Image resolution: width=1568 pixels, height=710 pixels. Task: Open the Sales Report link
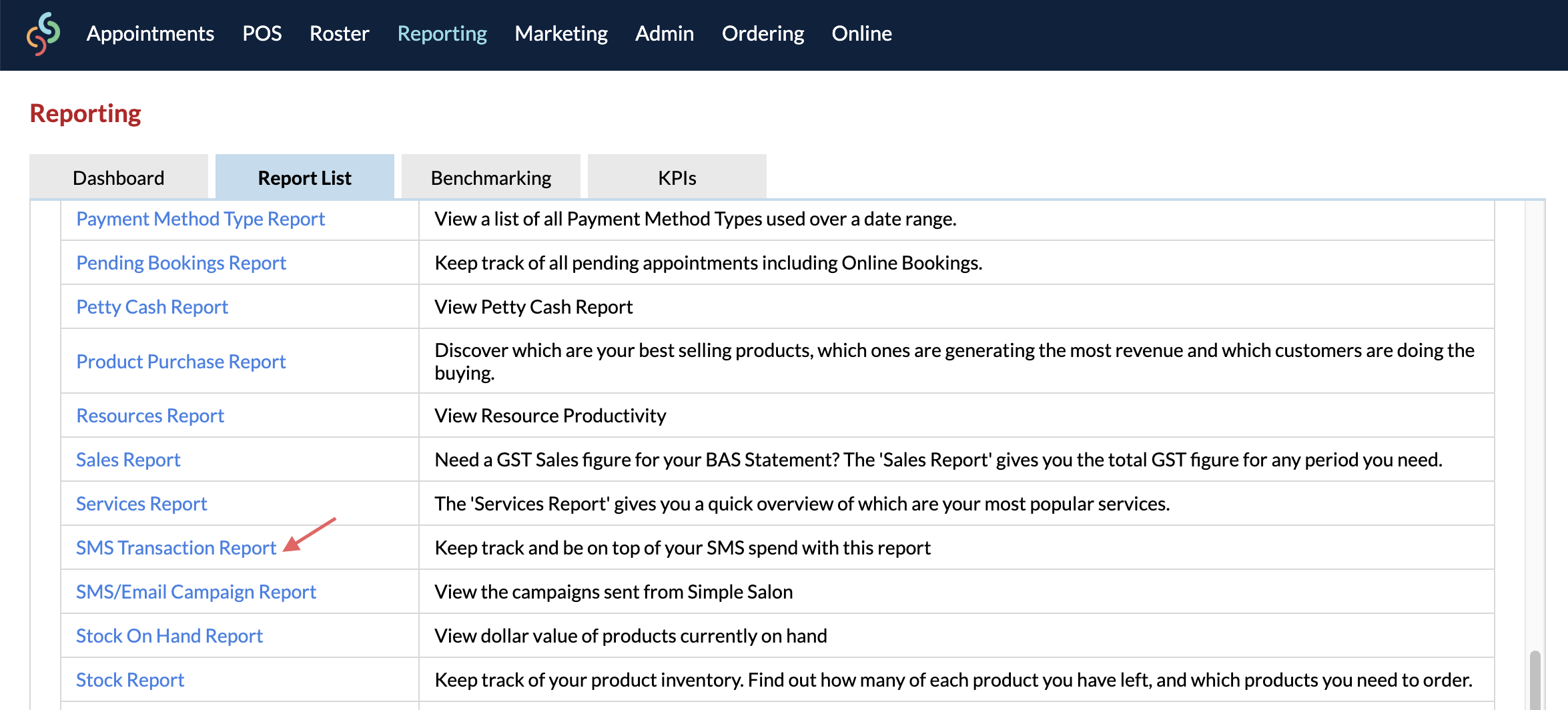pyautogui.click(x=128, y=460)
